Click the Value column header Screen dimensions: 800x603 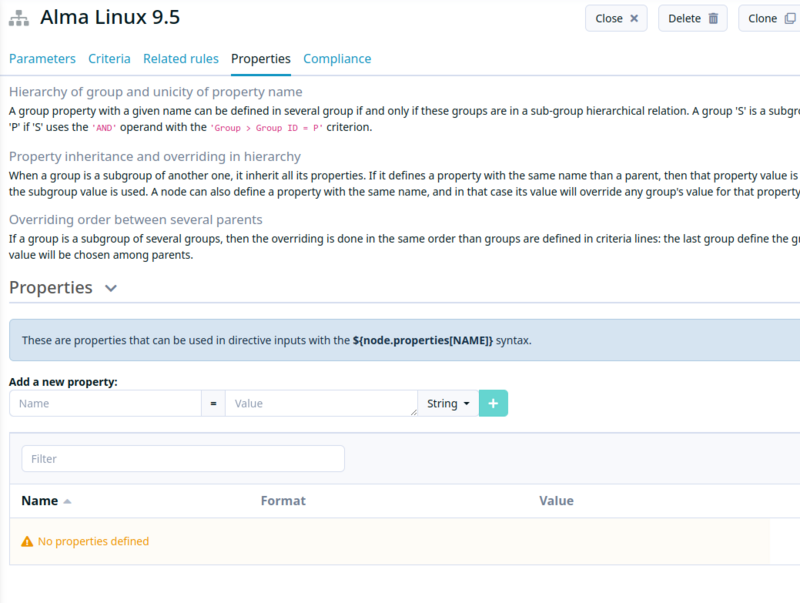coord(556,501)
